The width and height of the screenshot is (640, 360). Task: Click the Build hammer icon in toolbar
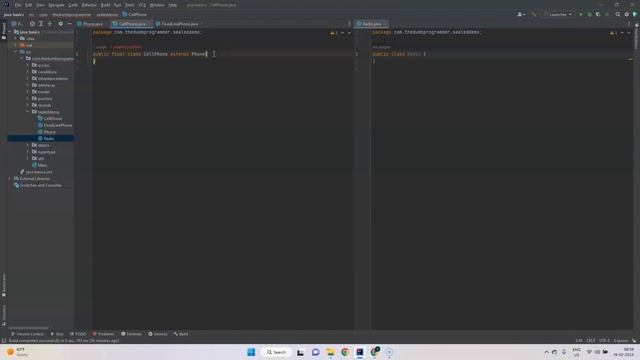[534, 14]
